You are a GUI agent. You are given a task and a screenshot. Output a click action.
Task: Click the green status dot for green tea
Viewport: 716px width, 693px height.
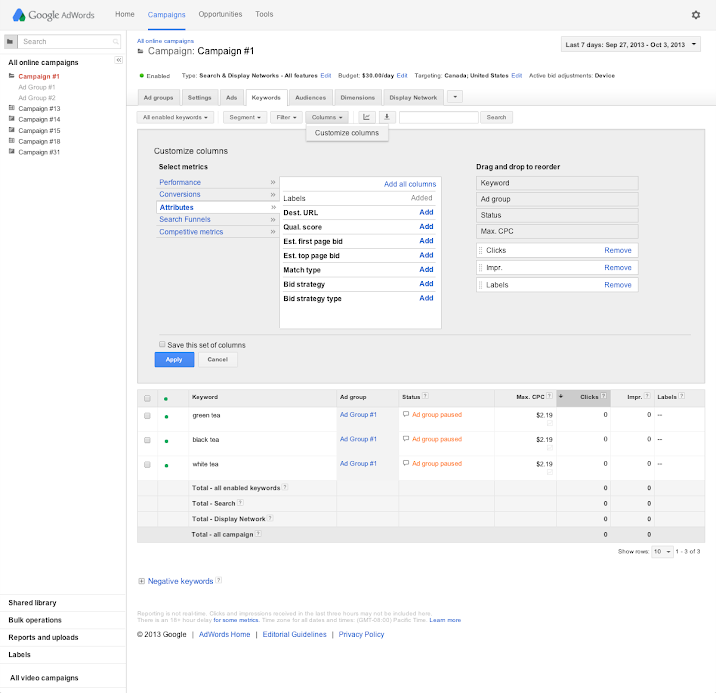pos(166,415)
